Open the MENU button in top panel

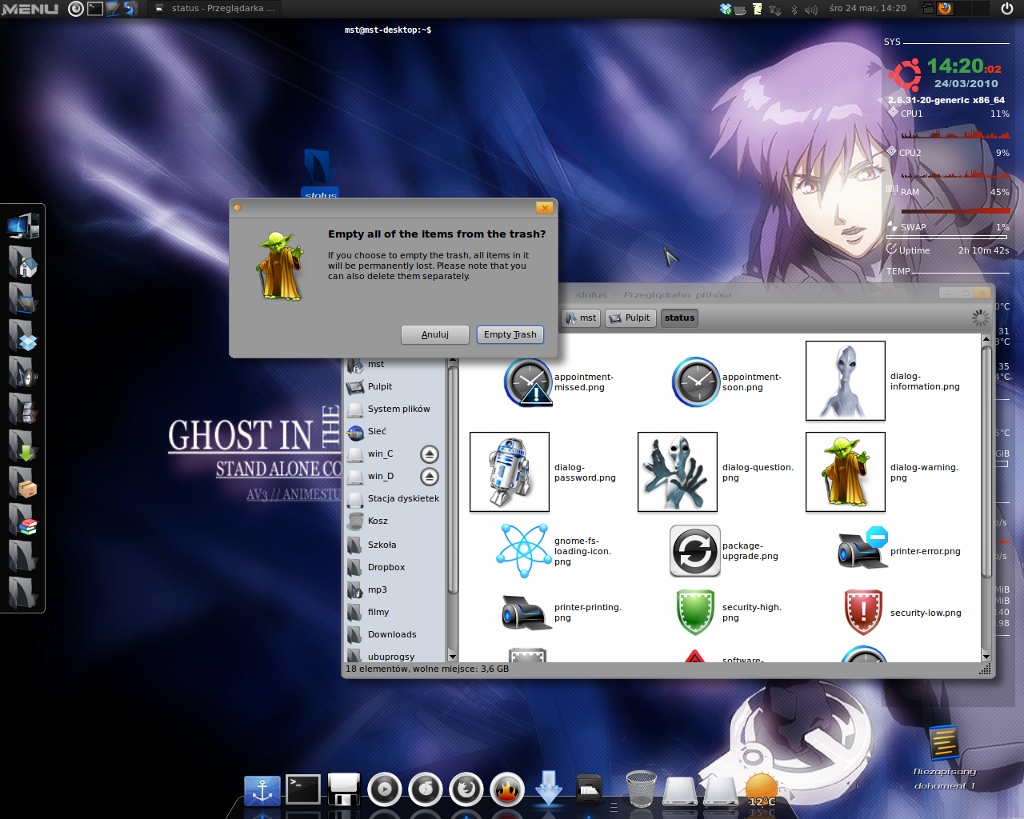click(30, 8)
